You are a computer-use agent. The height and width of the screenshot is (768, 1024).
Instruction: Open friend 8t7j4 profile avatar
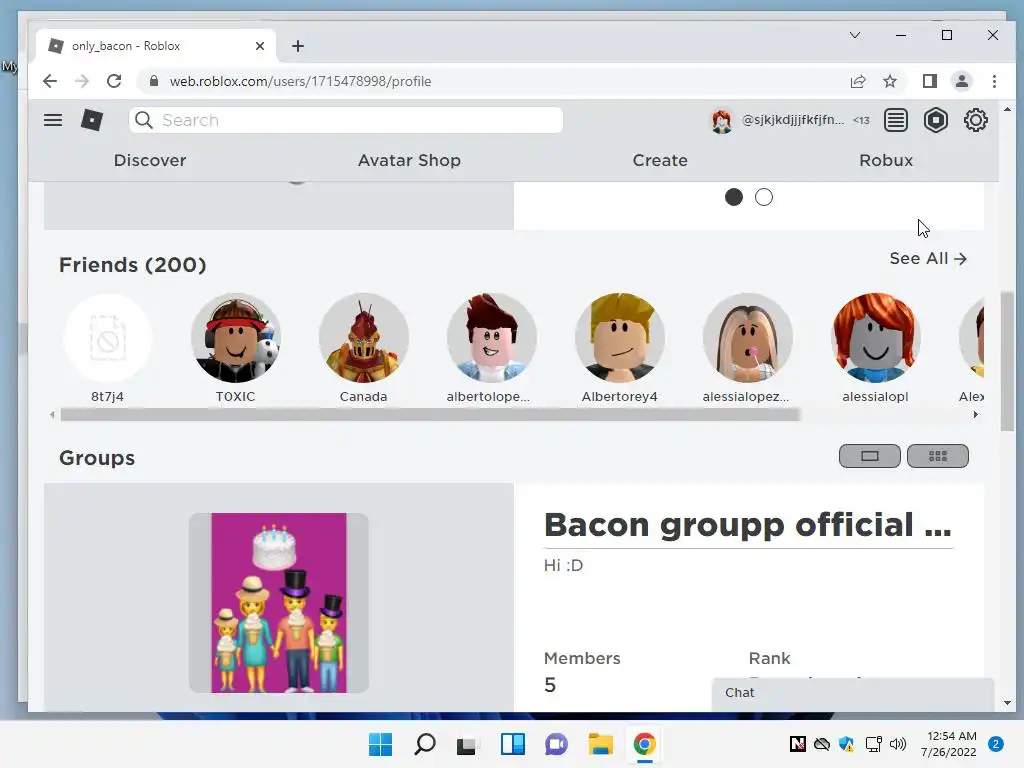pyautogui.click(x=108, y=338)
